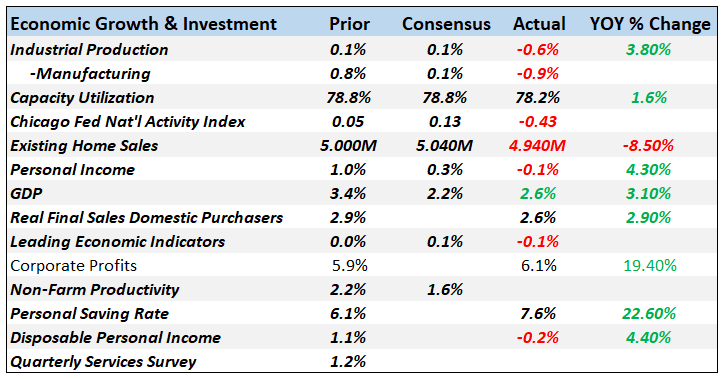Click Corporate Profits YOY value 19.40%
Image resolution: width=722 pixels, height=379 pixels.
[650, 266]
